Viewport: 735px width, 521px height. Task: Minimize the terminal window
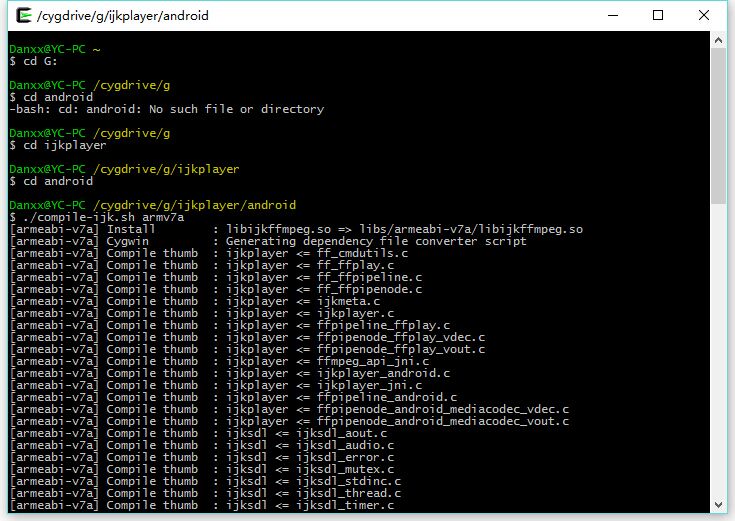pyautogui.click(x=613, y=15)
